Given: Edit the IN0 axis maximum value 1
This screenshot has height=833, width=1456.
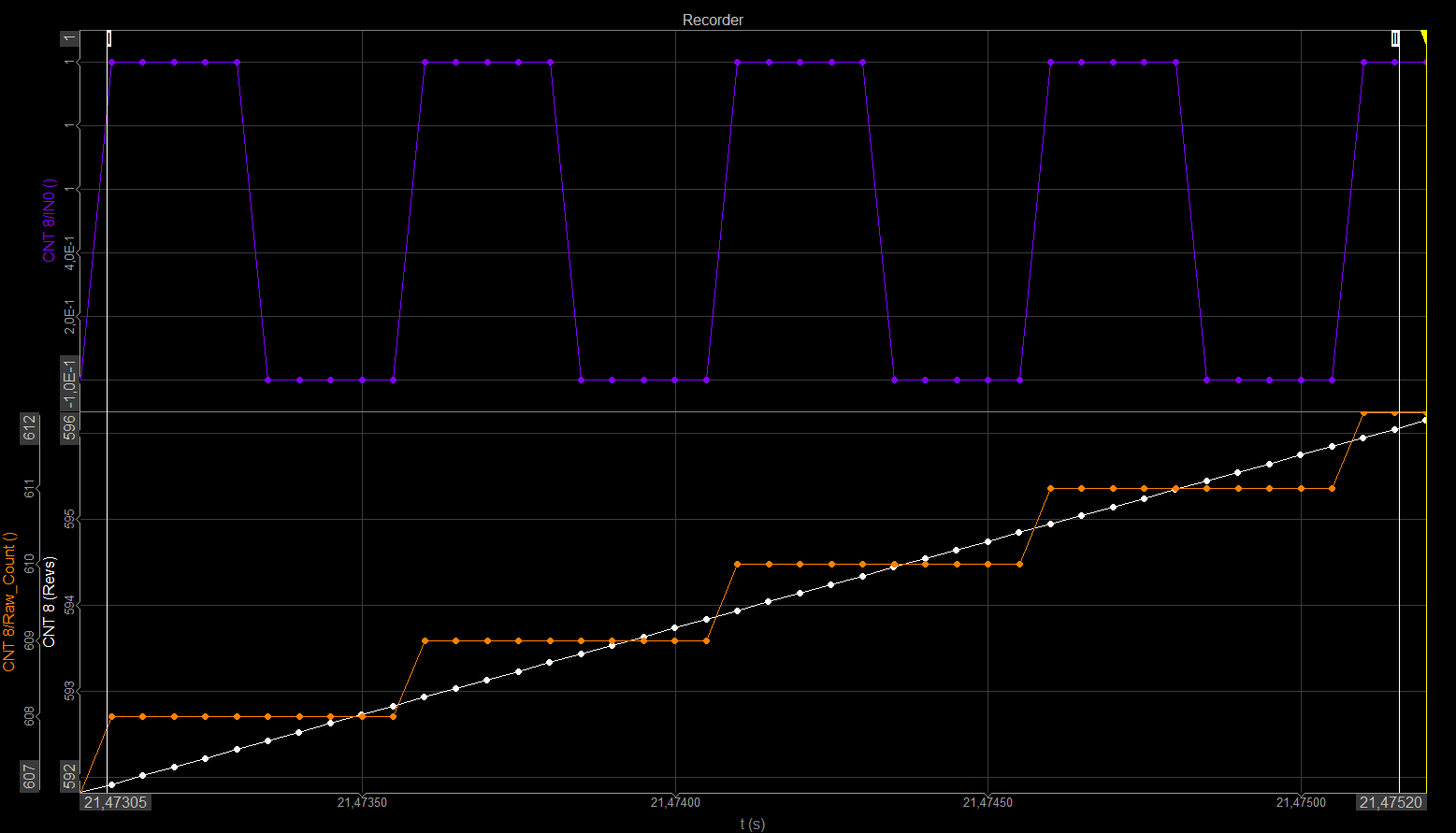Looking at the screenshot, I should (x=69, y=38).
